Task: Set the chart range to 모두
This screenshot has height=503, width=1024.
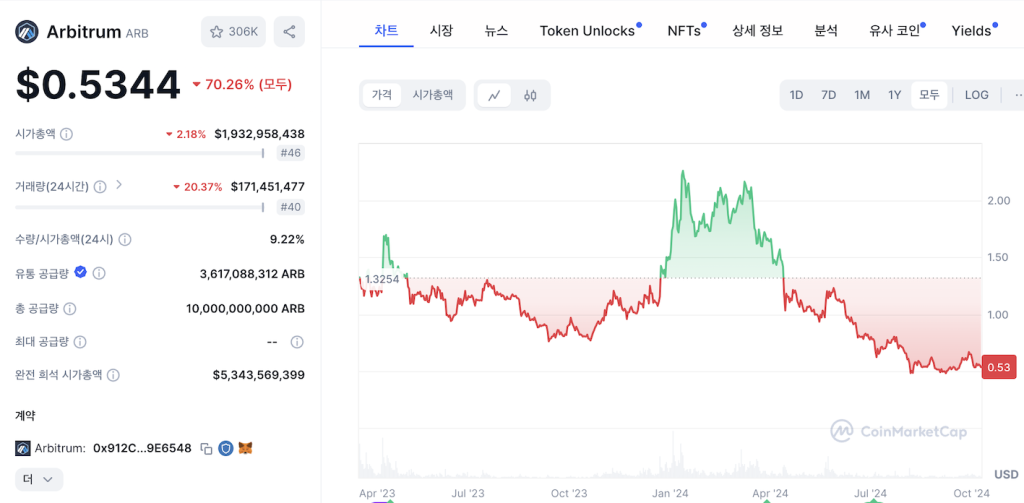Action: coord(929,95)
